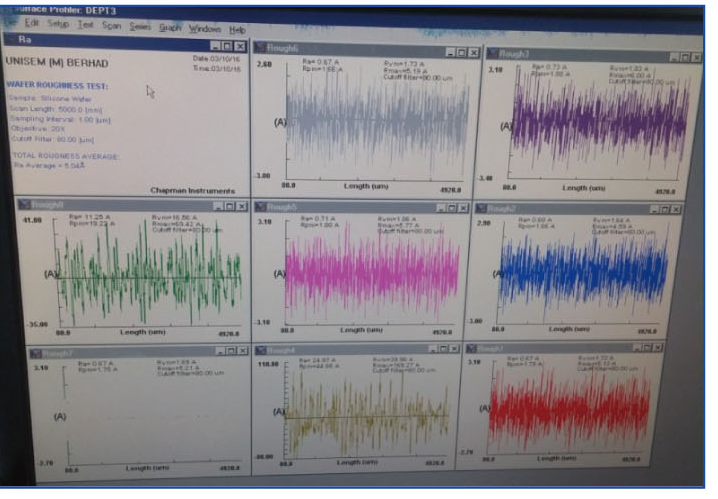Minimize the Rough6 graph window

(x=450, y=52)
